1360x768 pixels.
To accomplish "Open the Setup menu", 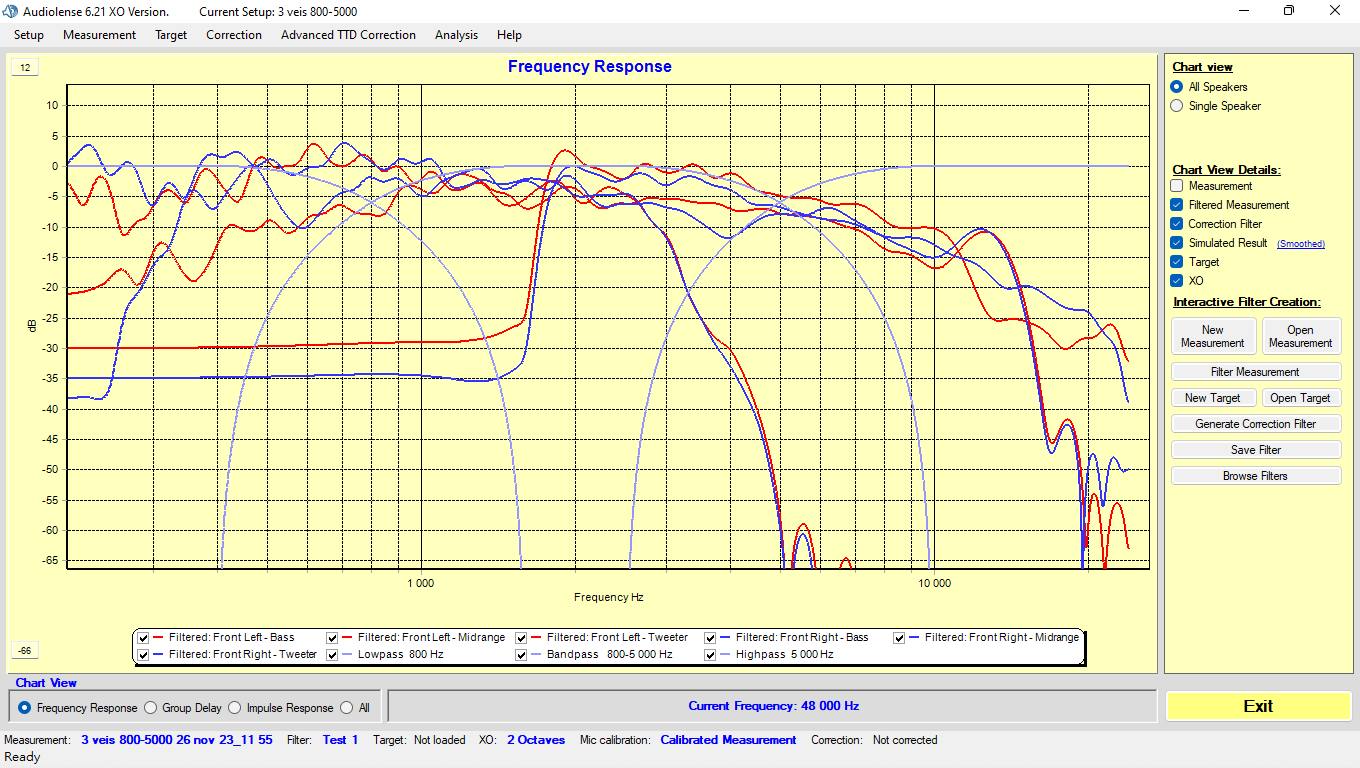I will [29, 35].
